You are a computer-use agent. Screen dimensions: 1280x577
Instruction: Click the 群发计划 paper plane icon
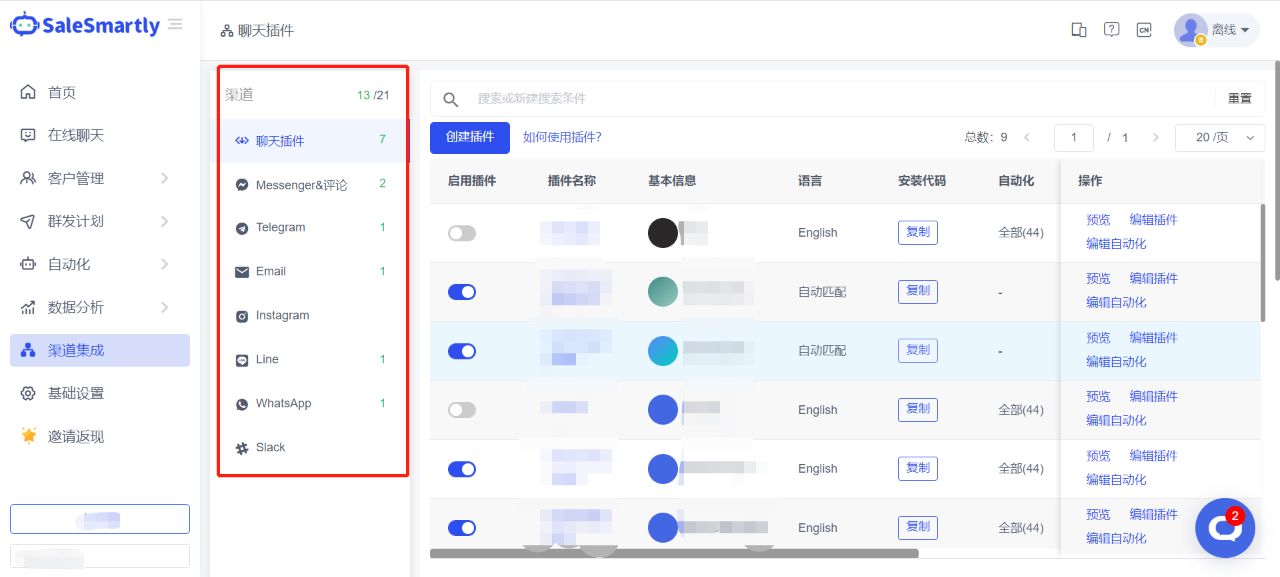point(28,221)
